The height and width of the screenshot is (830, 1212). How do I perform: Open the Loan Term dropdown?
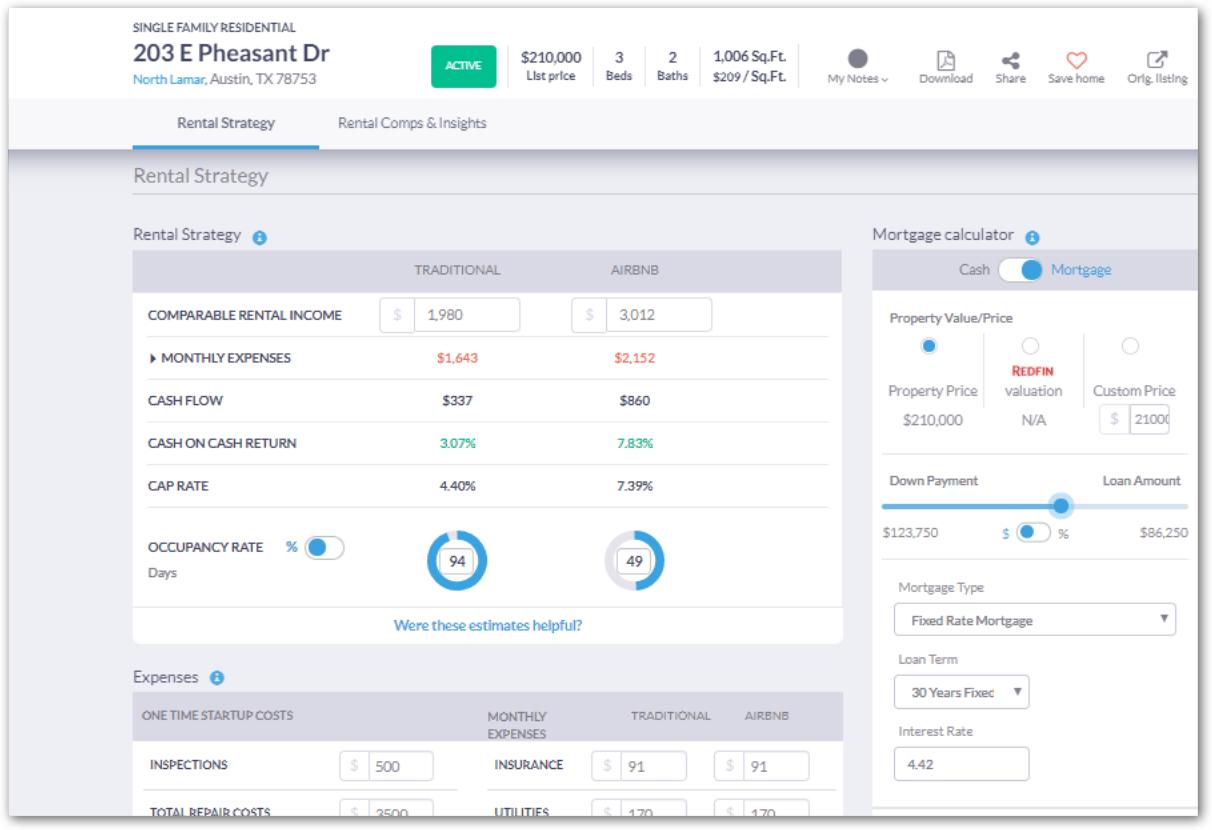tap(961, 692)
